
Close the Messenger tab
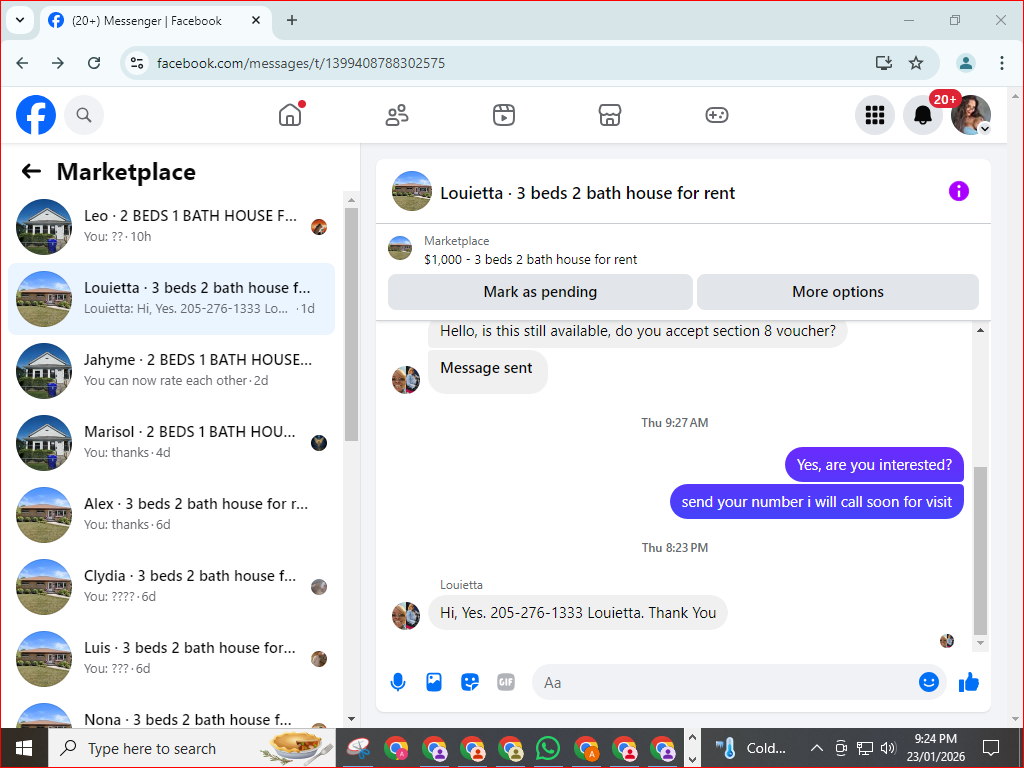256,20
